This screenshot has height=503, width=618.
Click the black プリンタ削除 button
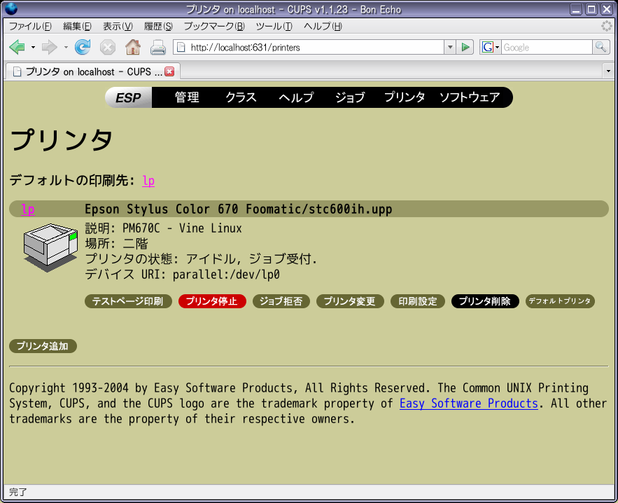(x=485, y=301)
